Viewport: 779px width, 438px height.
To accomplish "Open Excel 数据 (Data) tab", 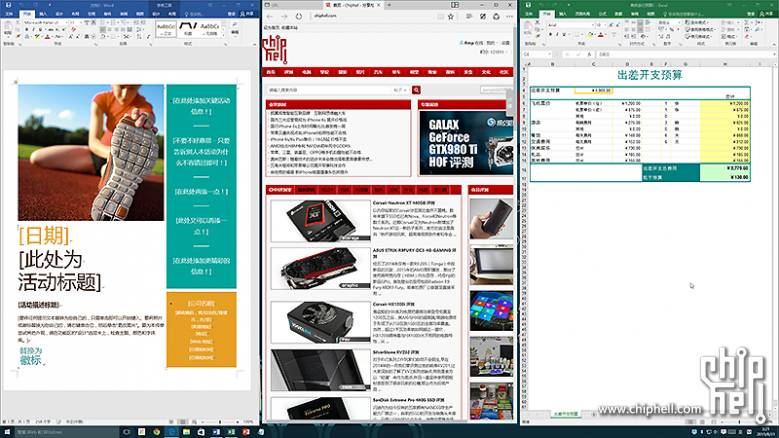I will pyautogui.click(x=619, y=13).
